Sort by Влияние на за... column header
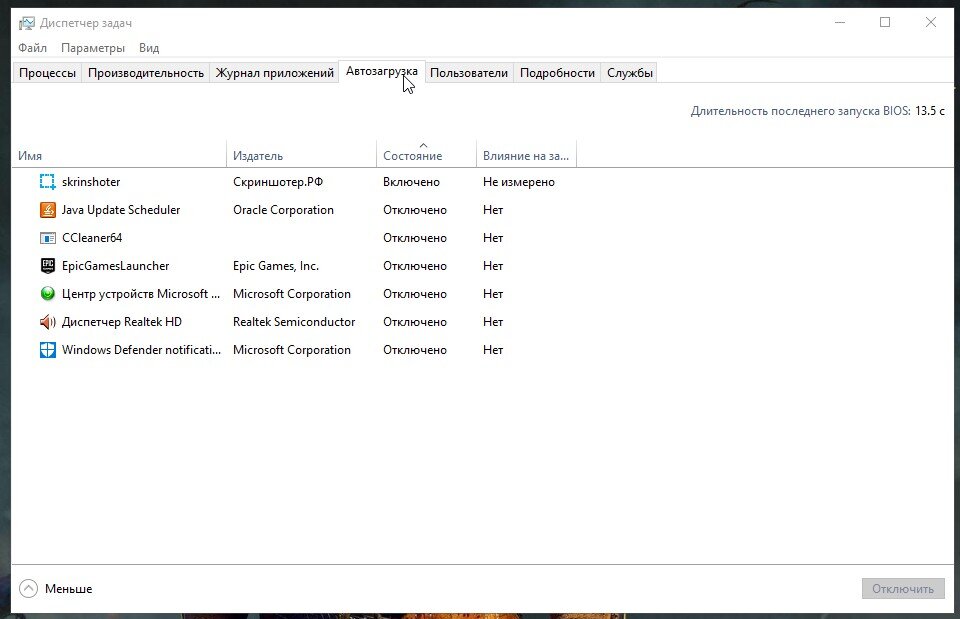960x619 pixels. [527, 156]
